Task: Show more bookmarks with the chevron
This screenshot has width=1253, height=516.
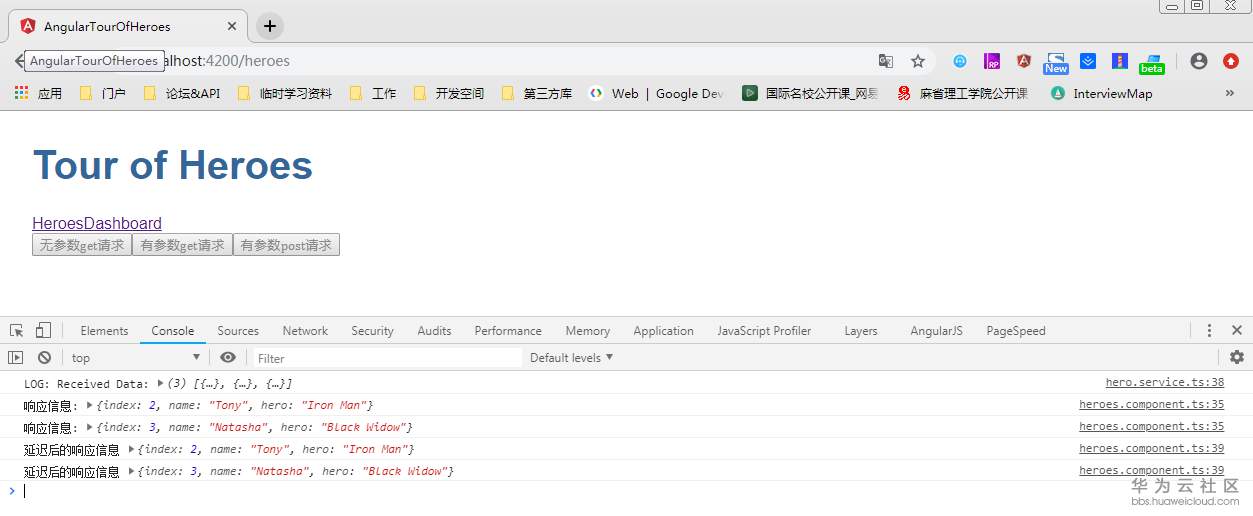Action: click(1230, 93)
